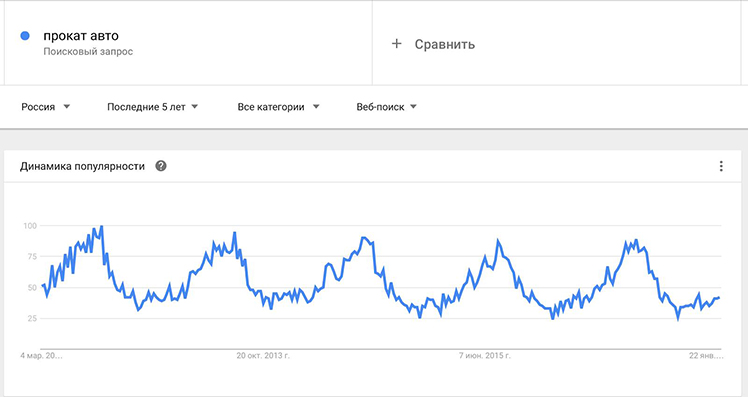The height and width of the screenshot is (397, 748).
Task: Click the blue dot for прокат авто
Action: pyautogui.click(x=25, y=36)
